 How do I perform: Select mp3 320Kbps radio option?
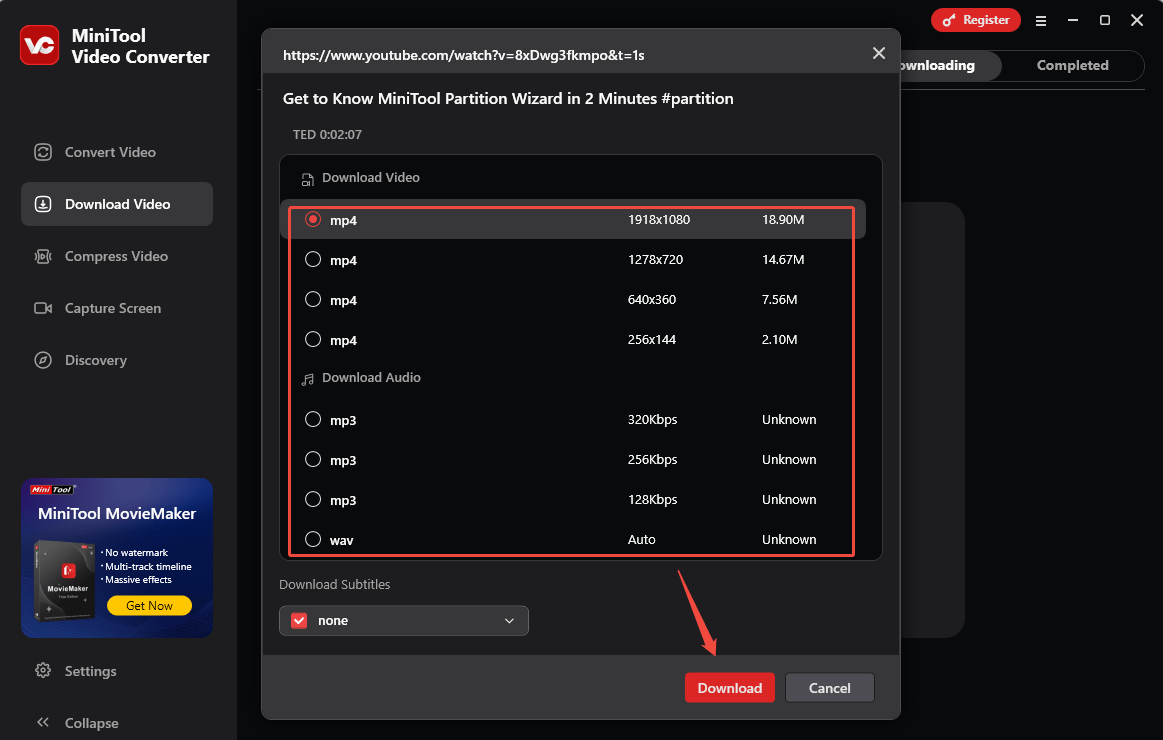tap(313, 420)
